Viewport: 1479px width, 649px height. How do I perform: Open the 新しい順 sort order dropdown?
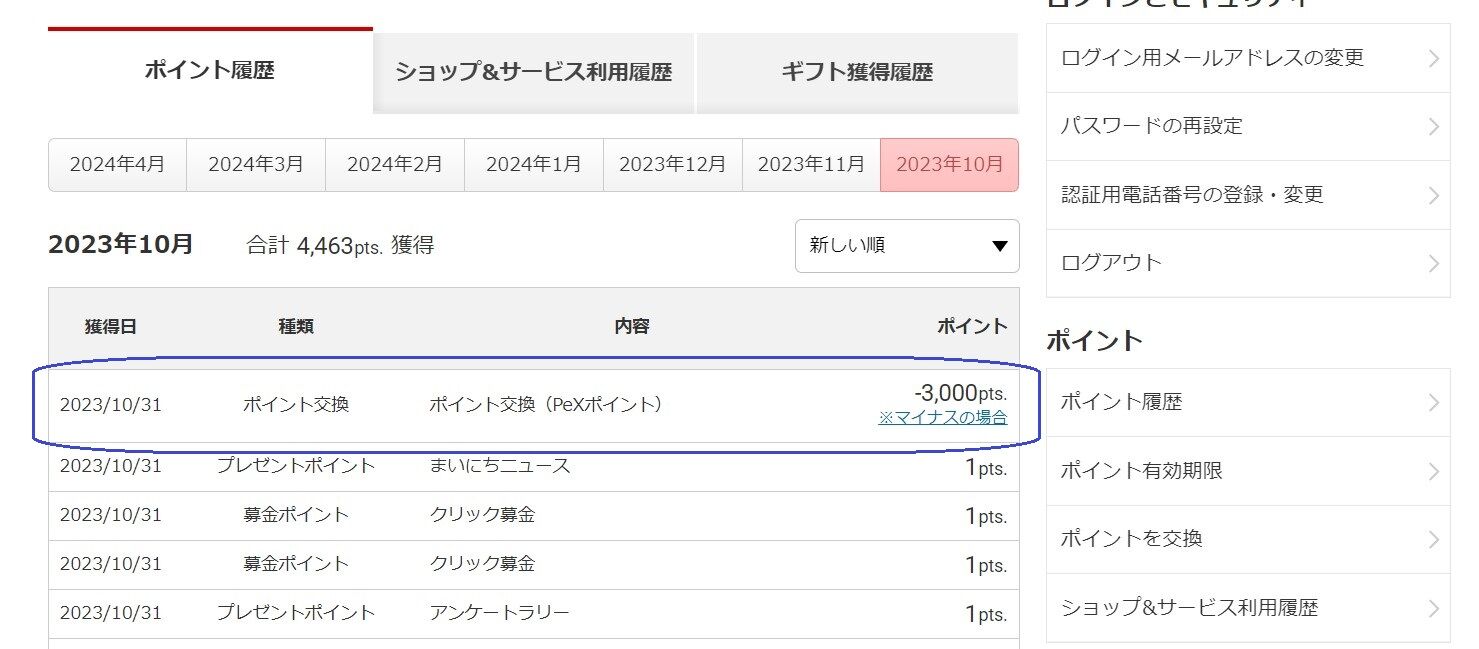907,246
